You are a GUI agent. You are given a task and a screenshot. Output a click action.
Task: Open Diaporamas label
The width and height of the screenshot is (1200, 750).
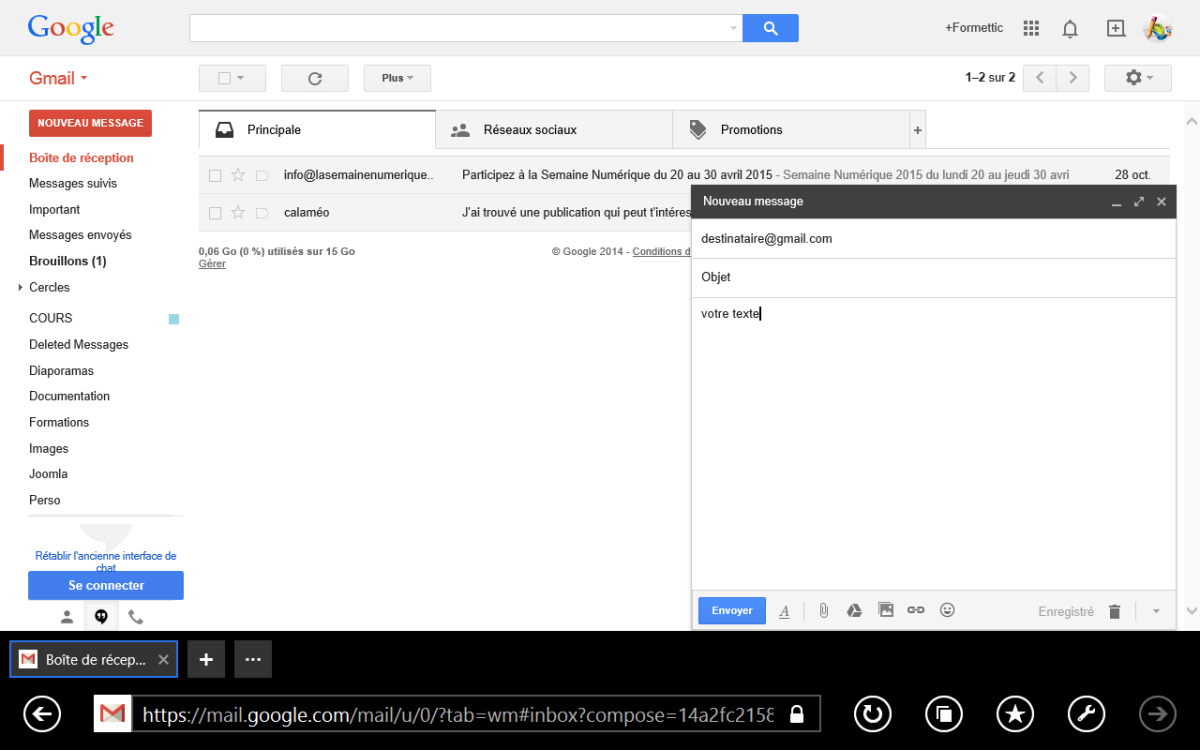(x=61, y=370)
